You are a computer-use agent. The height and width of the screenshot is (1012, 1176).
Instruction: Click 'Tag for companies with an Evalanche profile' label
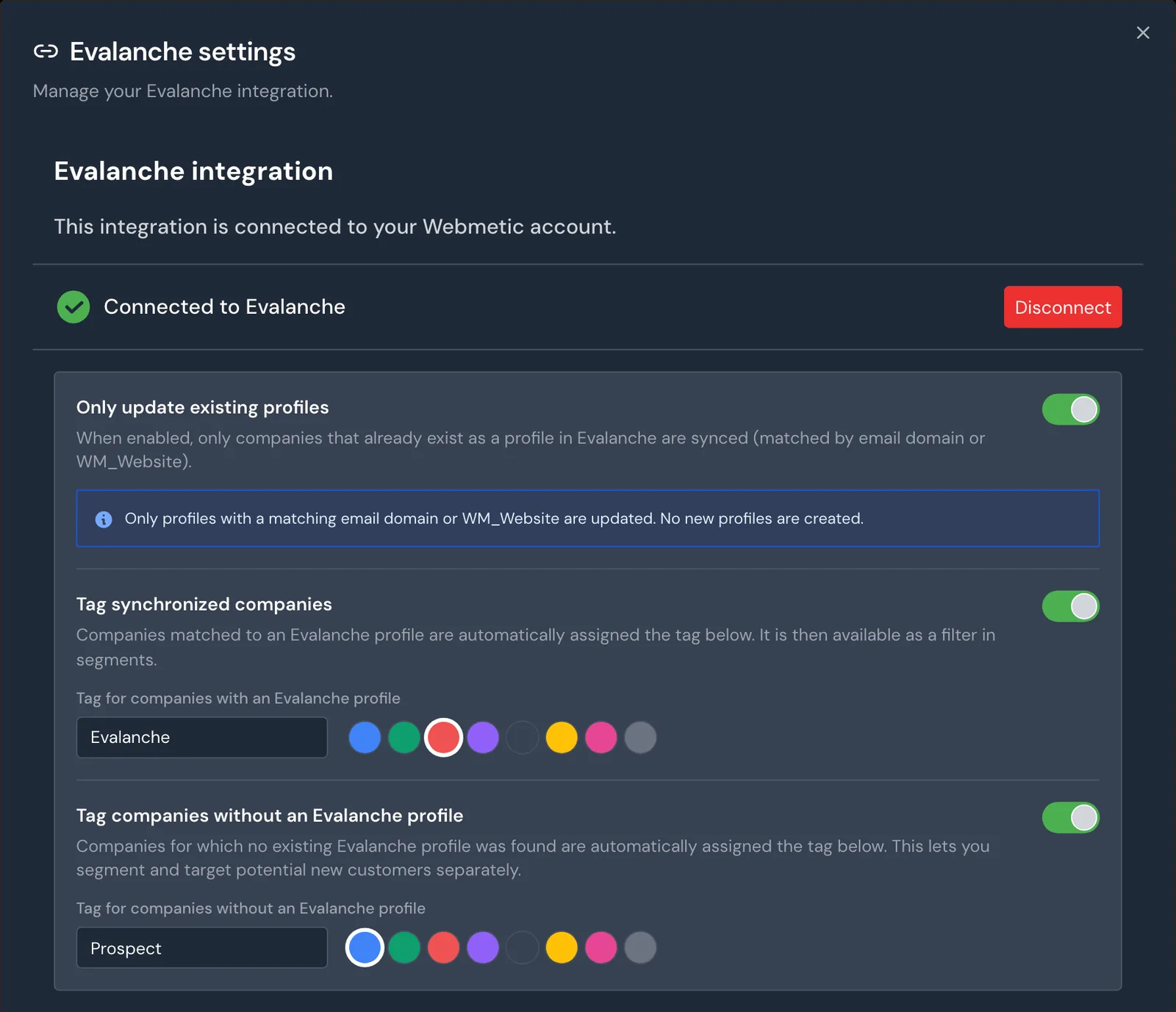[x=238, y=698]
